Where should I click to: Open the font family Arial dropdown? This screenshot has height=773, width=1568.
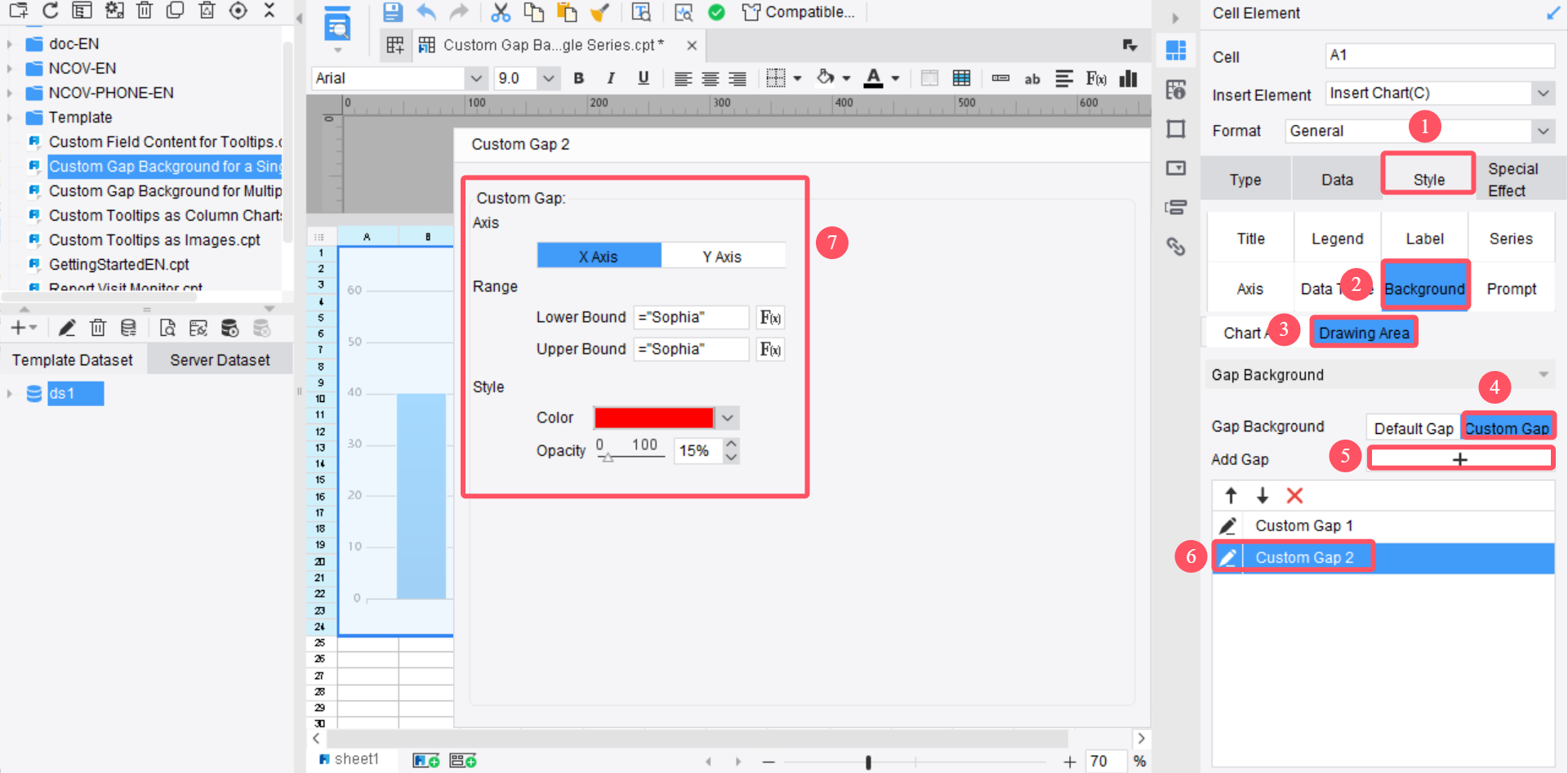(476, 78)
